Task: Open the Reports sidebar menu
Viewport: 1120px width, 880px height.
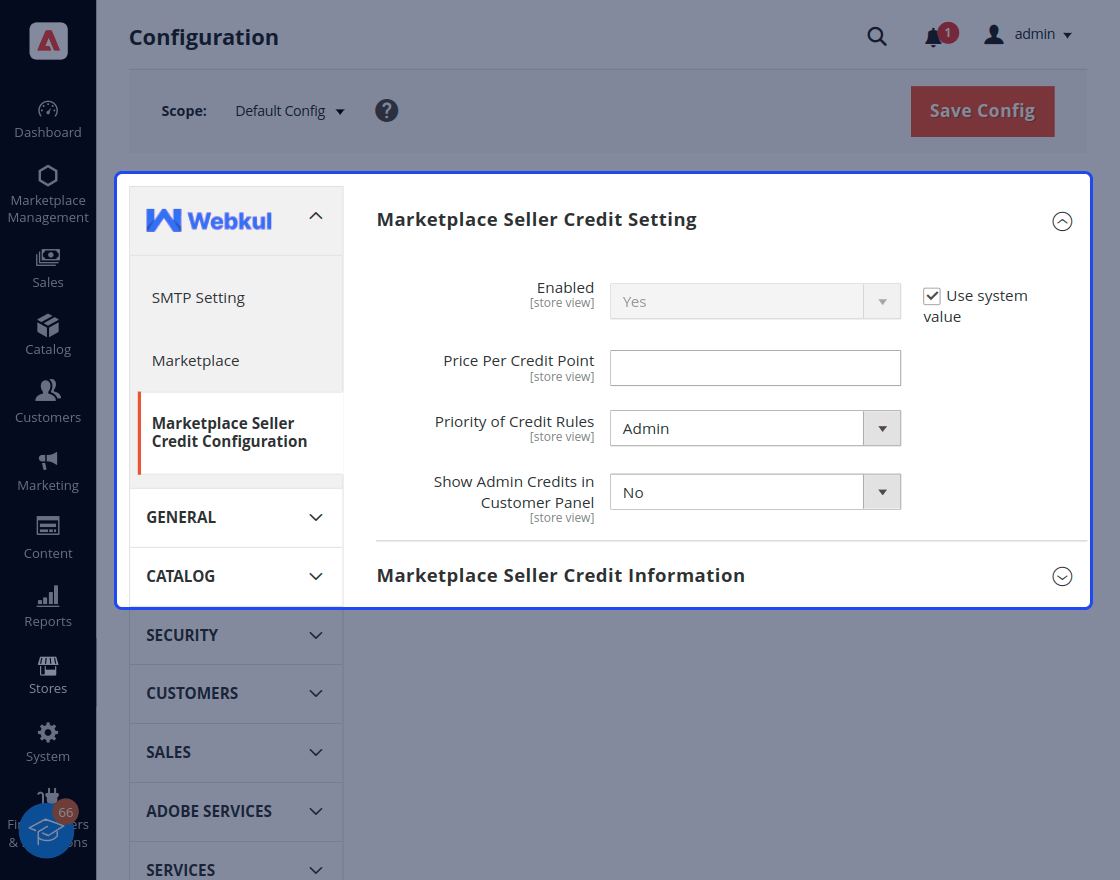Action: click(48, 606)
